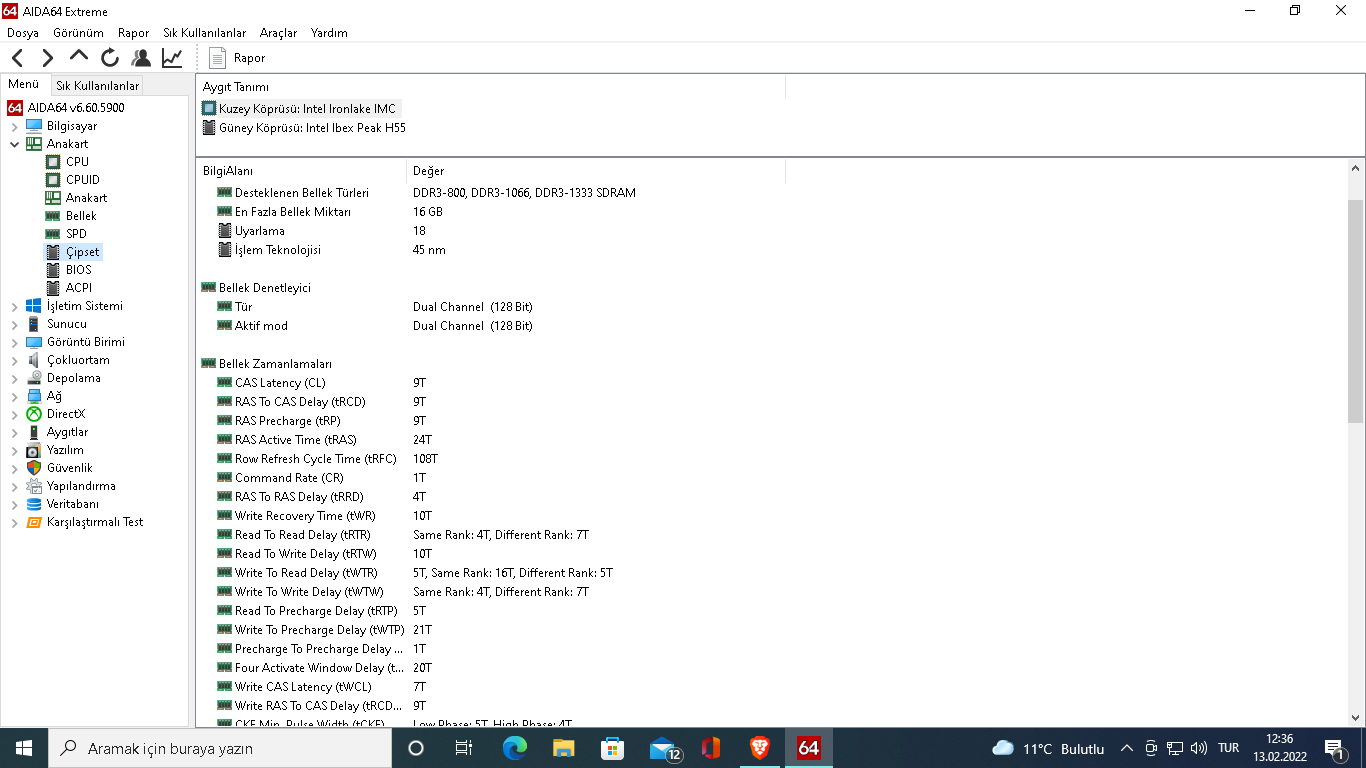The height and width of the screenshot is (768, 1366).
Task: Expand the Aygıtlar tree node
Action: pyautogui.click(x=14, y=432)
